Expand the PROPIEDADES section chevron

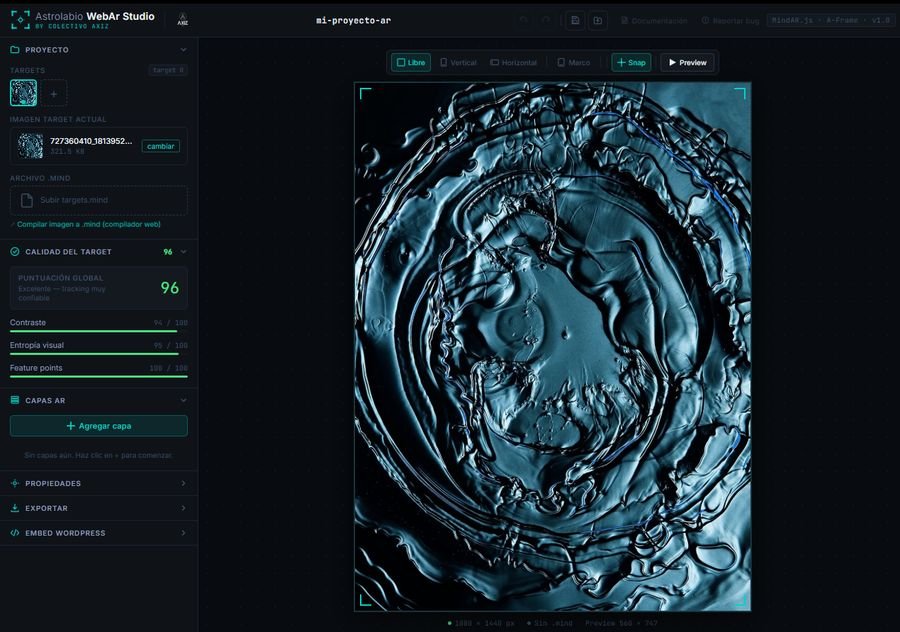pyautogui.click(x=183, y=483)
